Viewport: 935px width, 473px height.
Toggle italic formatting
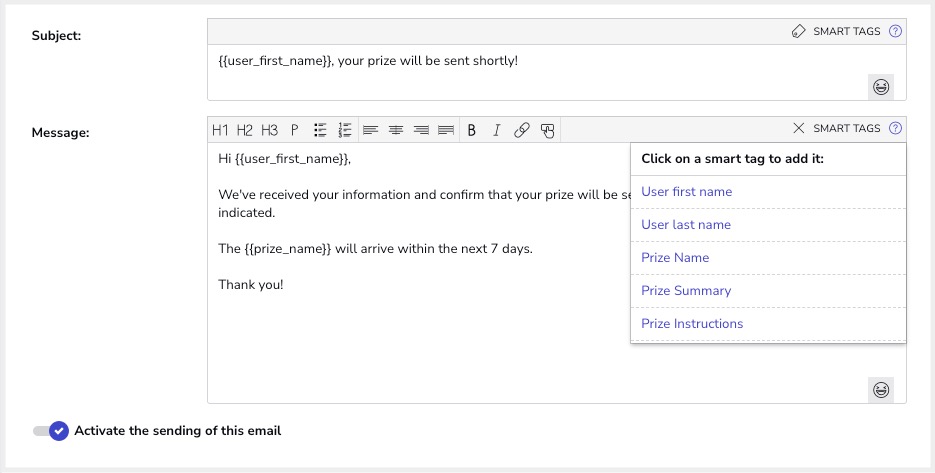click(496, 130)
